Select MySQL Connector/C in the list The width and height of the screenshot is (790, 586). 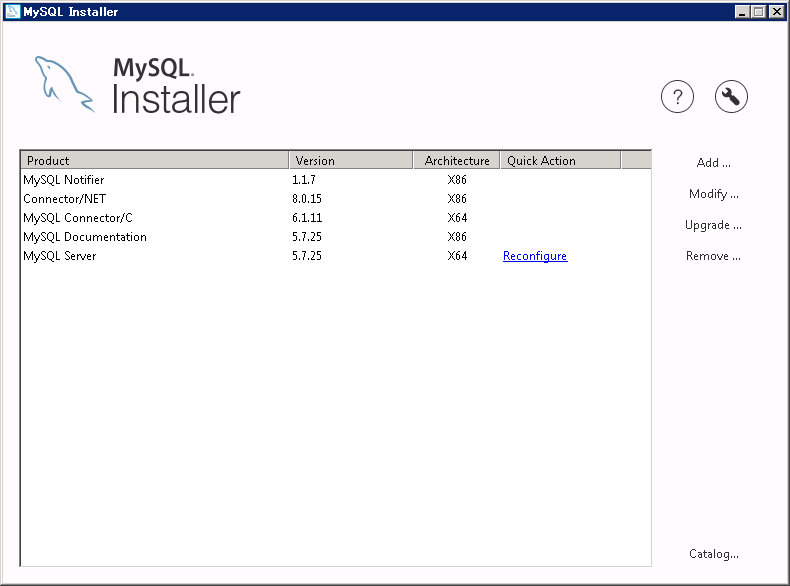coord(78,218)
